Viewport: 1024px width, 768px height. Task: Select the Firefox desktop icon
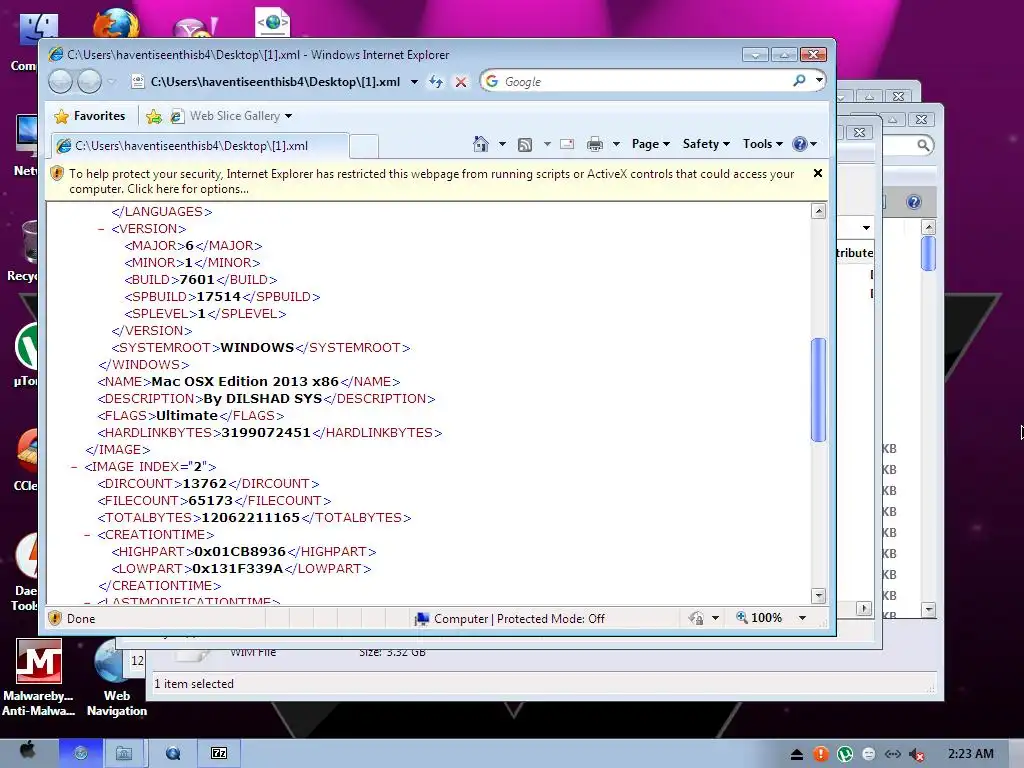click(116, 22)
